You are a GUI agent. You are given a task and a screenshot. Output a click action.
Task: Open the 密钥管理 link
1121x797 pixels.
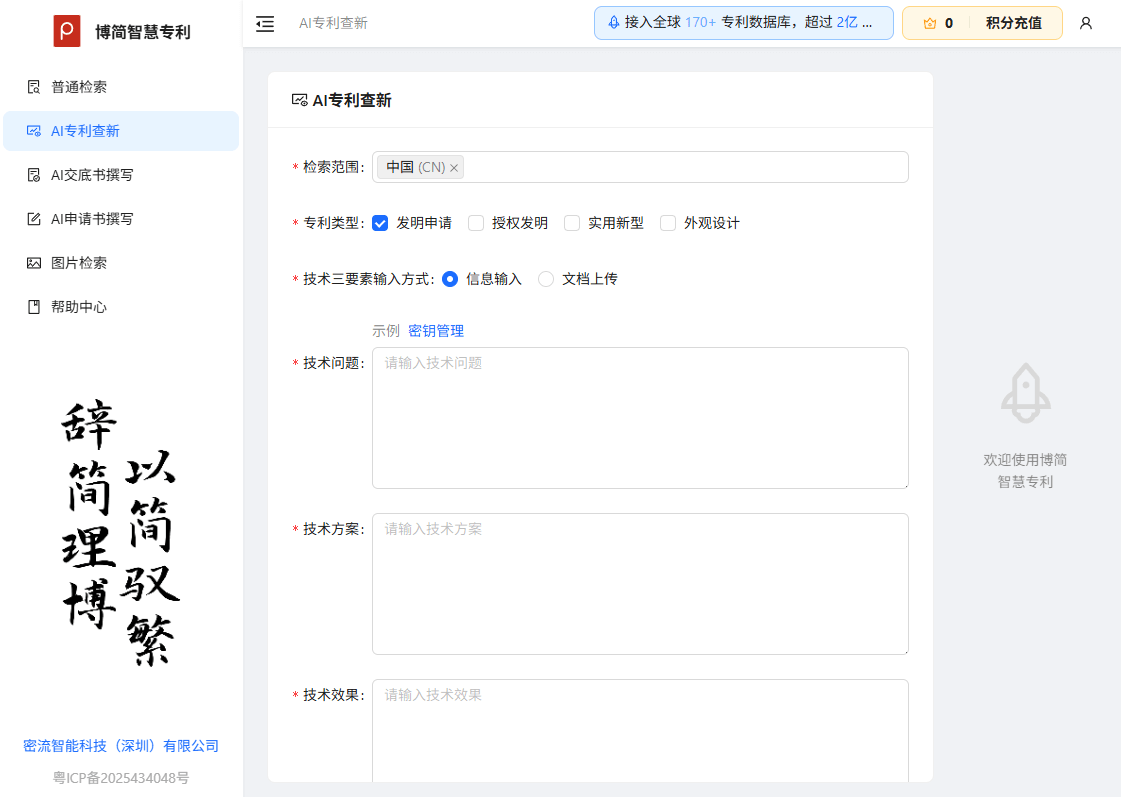[435, 331]
